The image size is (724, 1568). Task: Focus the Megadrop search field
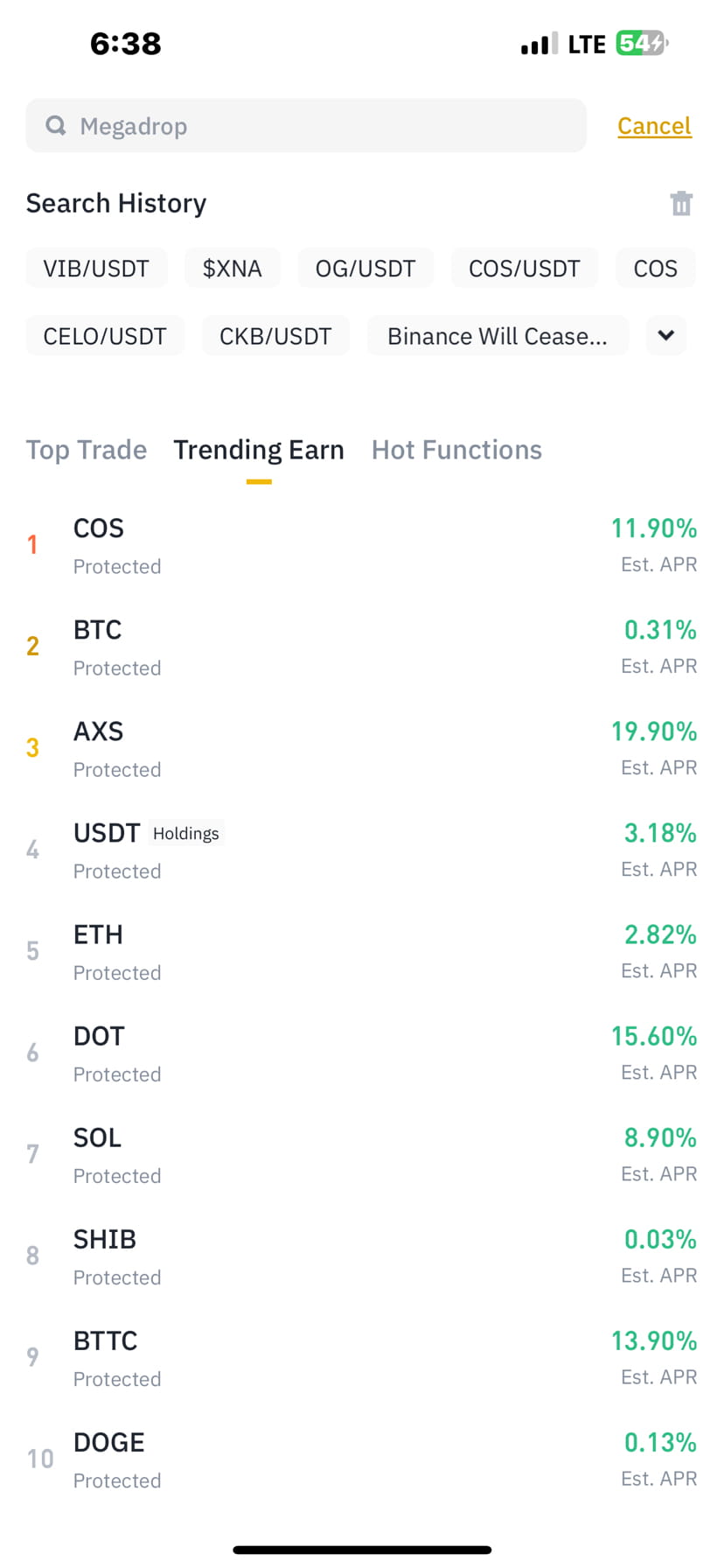[306, 126]
